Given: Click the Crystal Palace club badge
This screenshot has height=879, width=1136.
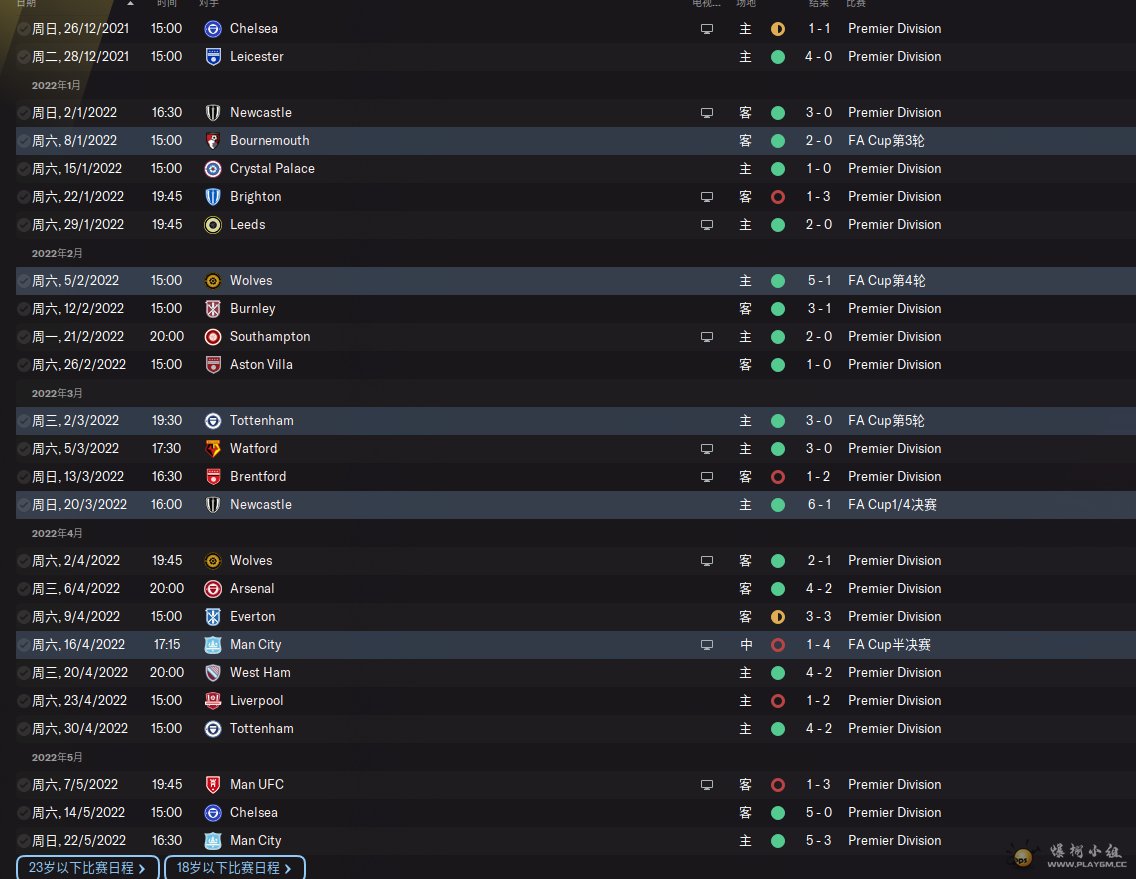Looking at the screenshot, I should 213,169.
